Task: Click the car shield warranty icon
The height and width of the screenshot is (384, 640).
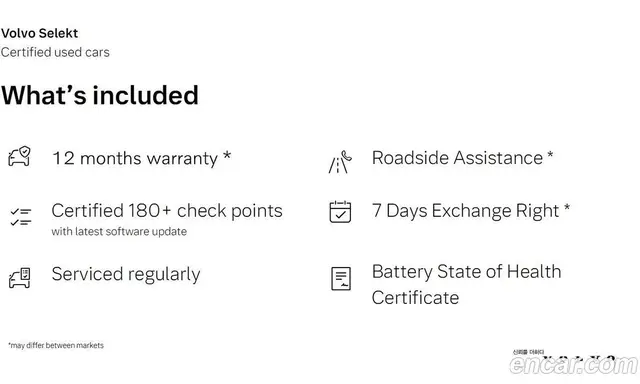Action: [x=20, y=156]
